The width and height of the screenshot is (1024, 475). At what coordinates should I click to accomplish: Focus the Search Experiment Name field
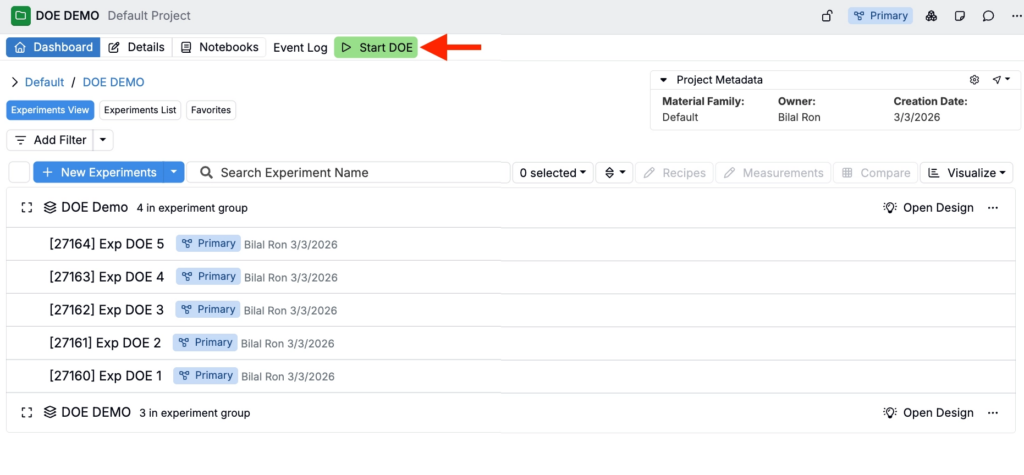(x=348, y=172)
